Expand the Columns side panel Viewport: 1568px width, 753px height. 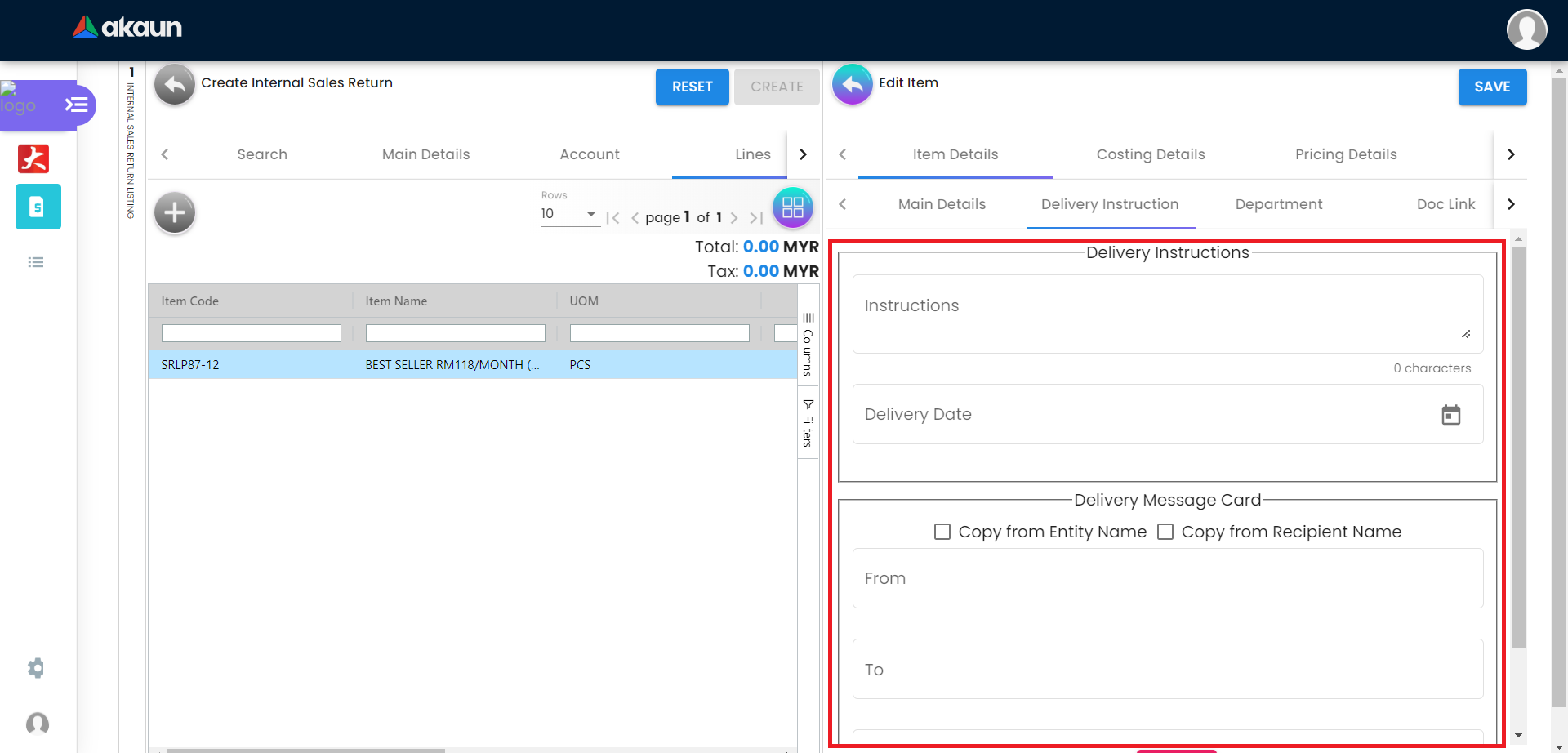(x=808, y=345)
